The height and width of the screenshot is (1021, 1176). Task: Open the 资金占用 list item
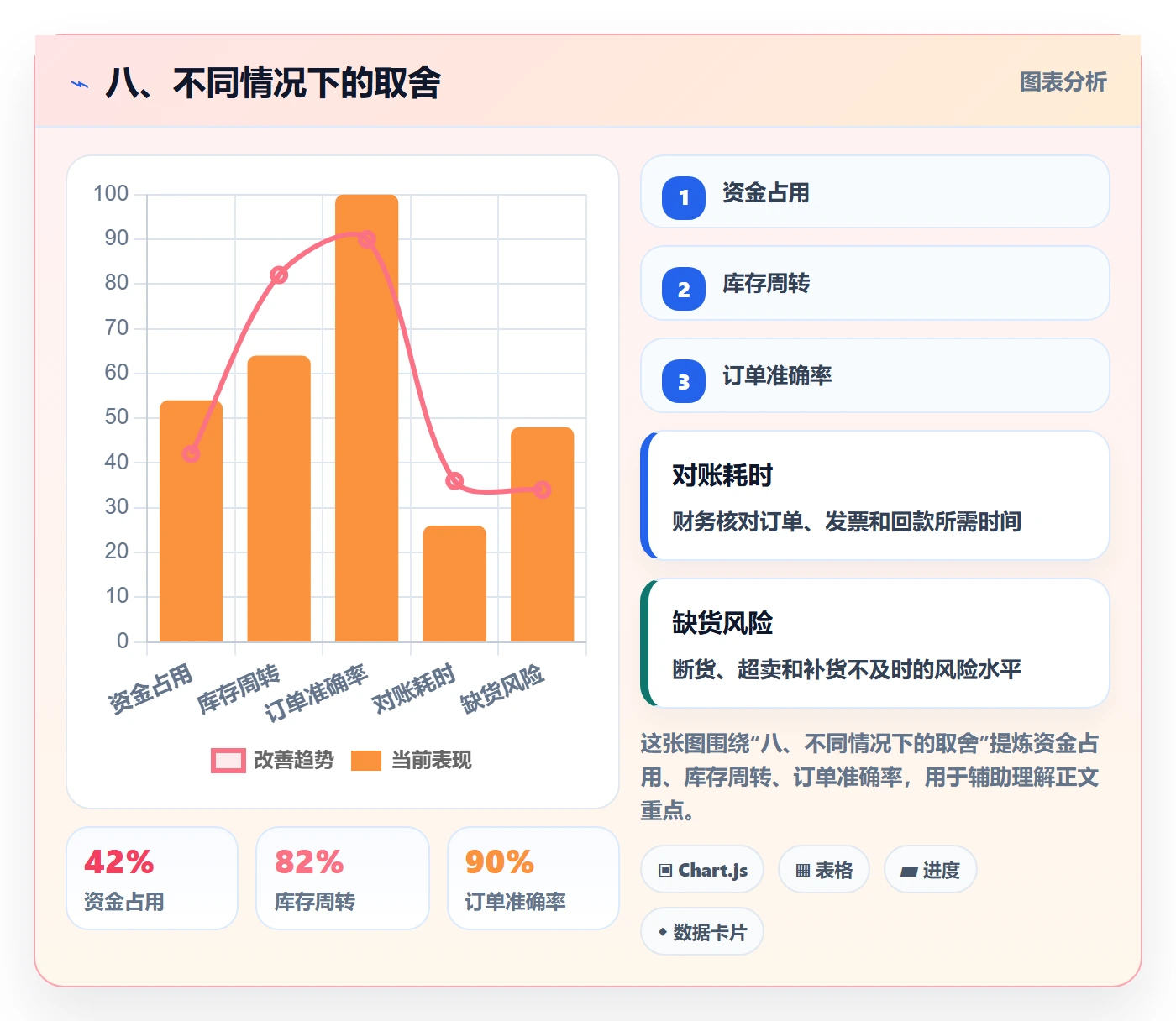[x=875, y=191]
